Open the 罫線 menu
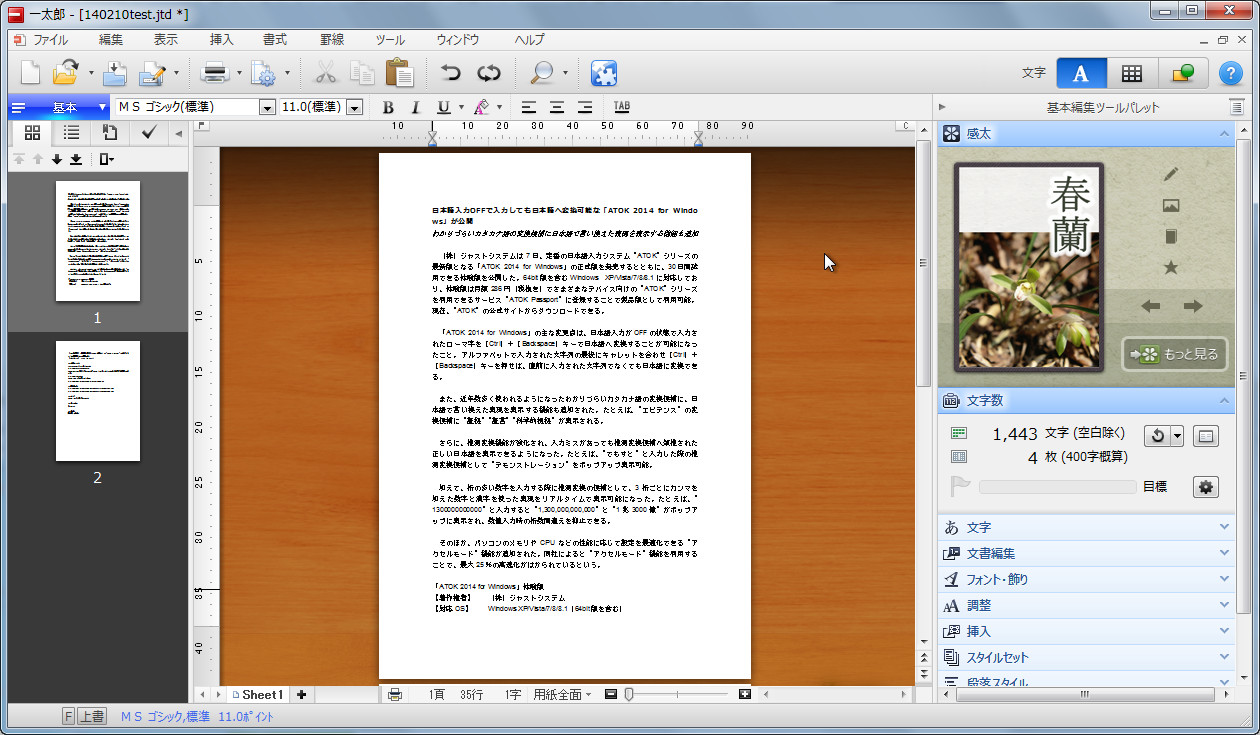1260x735 pixels. point(331,40)
